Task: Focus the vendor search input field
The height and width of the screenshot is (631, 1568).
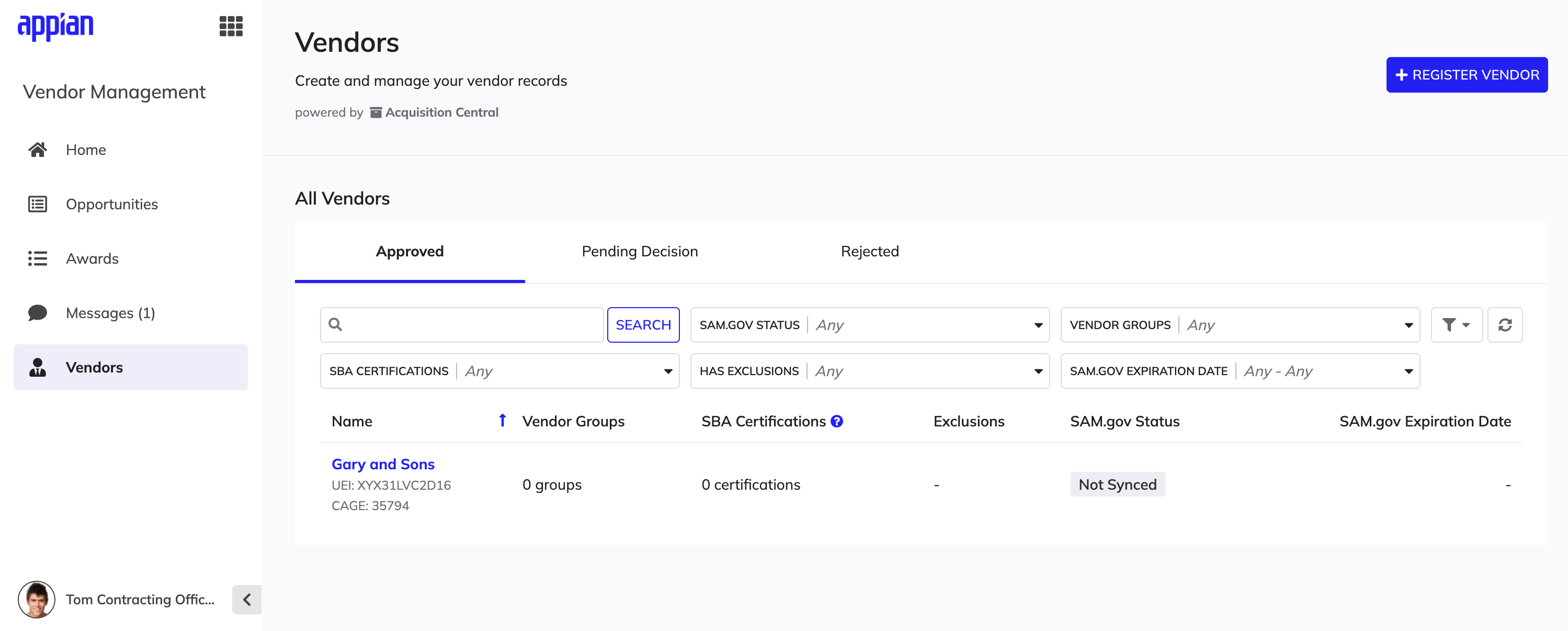Action: (461, 325)
